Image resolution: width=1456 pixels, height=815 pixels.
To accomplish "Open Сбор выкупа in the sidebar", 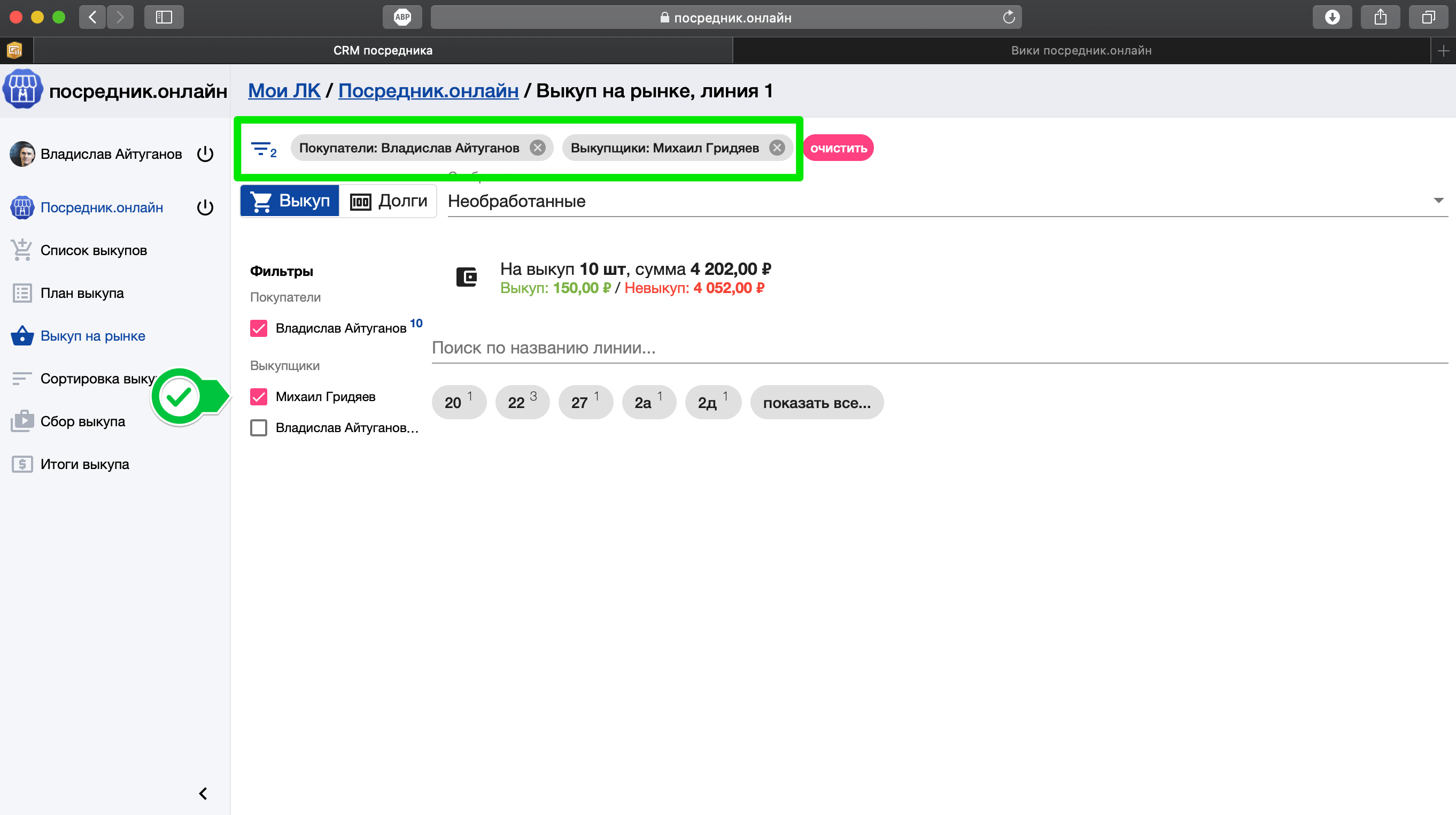I will click(x=82, y=421).
